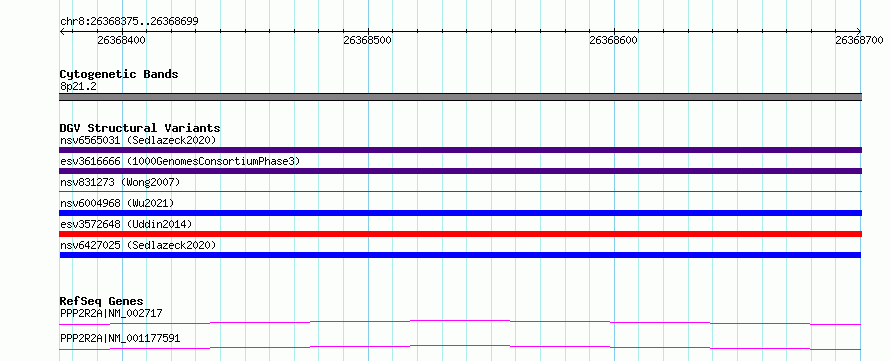The image size is (890, 361).
Task: Select the DGV Structural Variants track title
Action: pyautogui.click(x=140, y=128)
